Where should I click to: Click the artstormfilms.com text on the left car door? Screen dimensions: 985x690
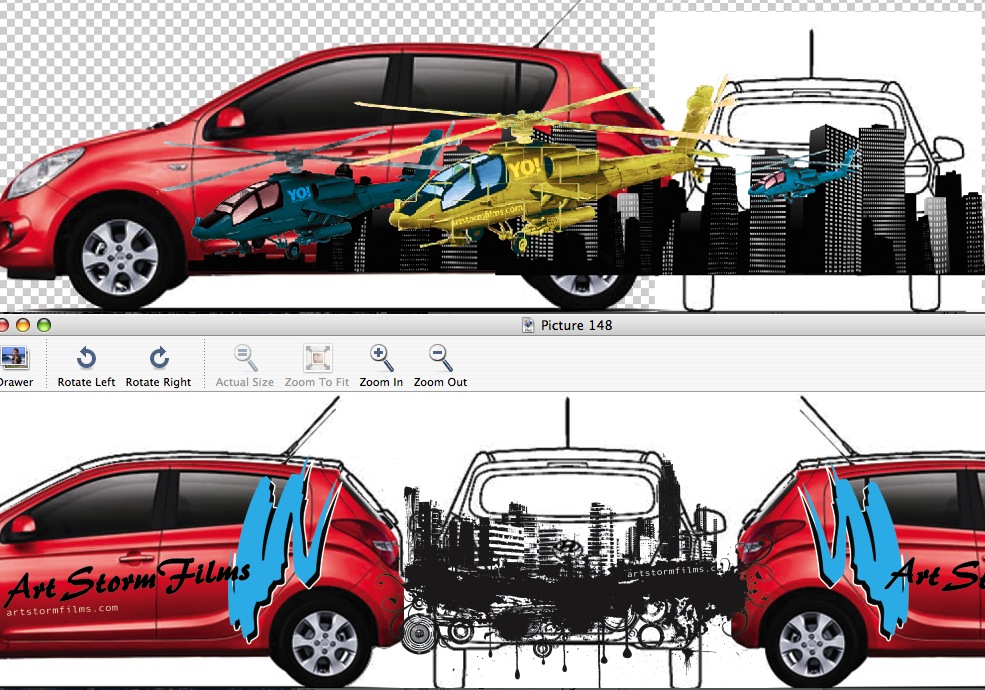coord(62,609)
